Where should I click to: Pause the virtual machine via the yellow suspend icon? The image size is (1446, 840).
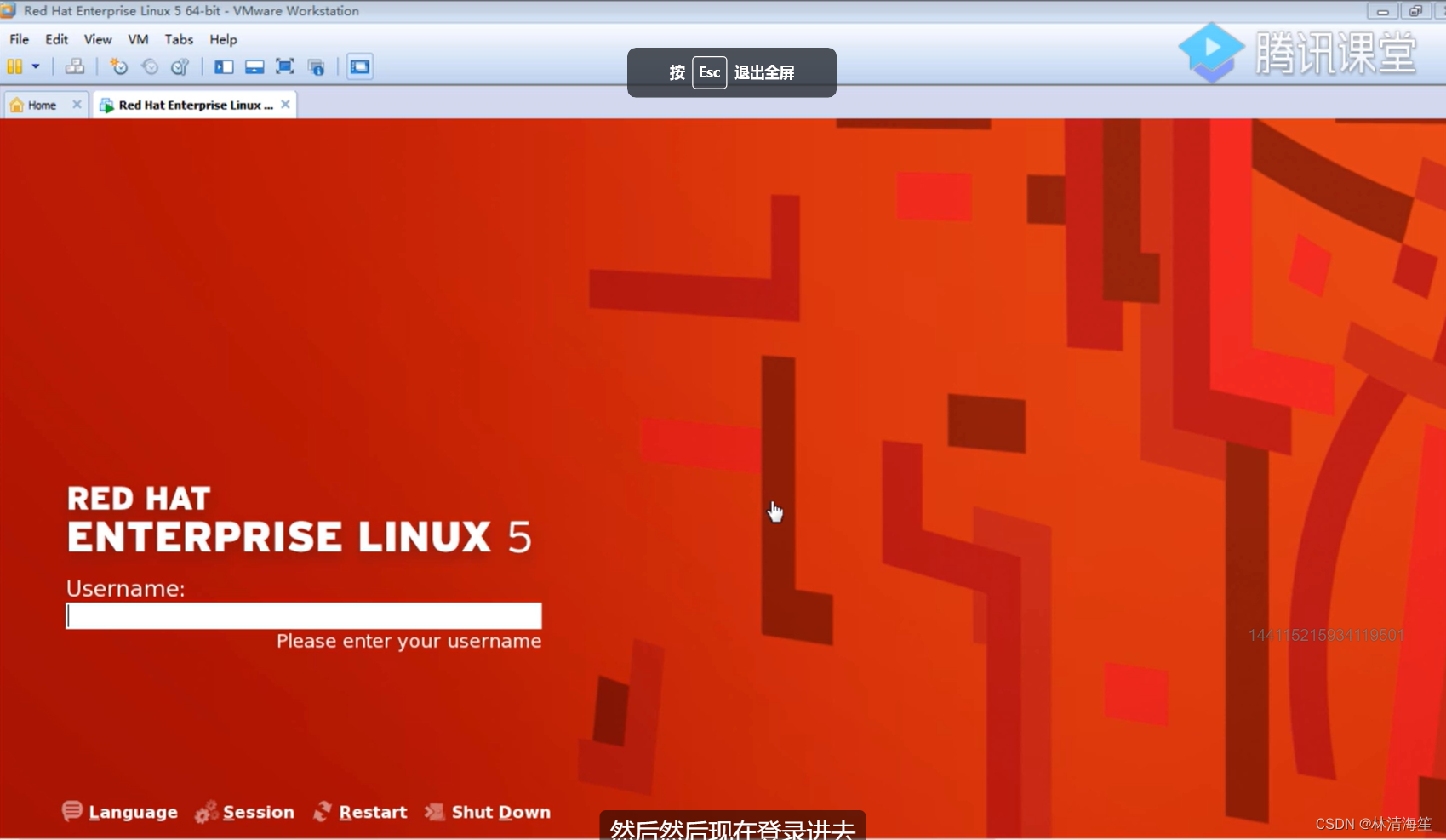click(14, 66)
